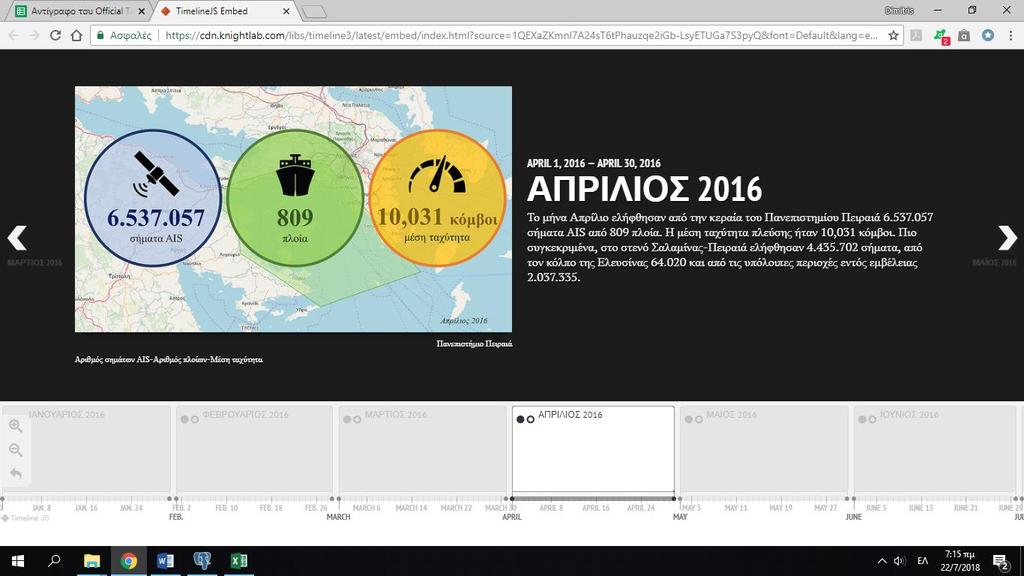Image resolution: width=1024 pixels, height=576 pixels.
Task: Open the Windows Start menu
Action: tap(18, 561)
